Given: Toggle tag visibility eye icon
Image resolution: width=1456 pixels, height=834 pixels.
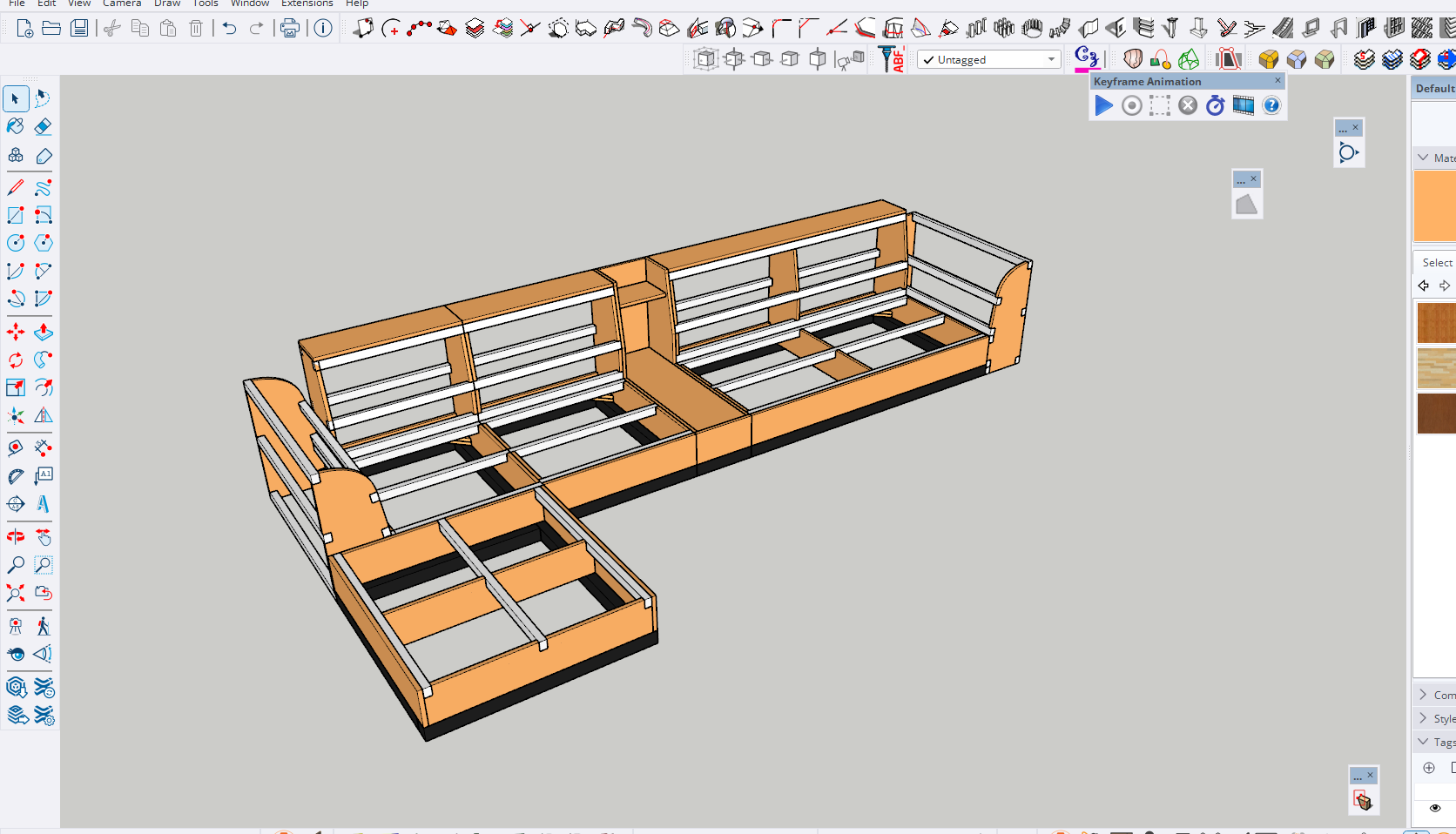Looking at the screenshot, I should 1435,808.
